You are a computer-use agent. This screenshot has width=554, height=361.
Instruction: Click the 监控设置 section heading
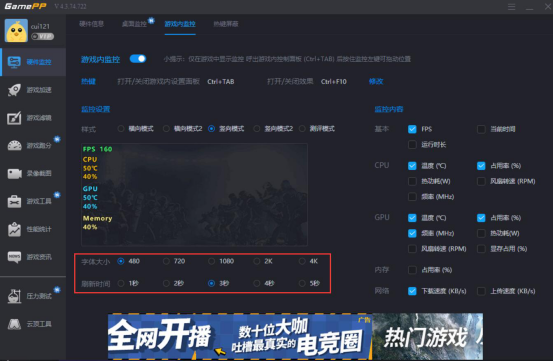click(x=95, y=109)
